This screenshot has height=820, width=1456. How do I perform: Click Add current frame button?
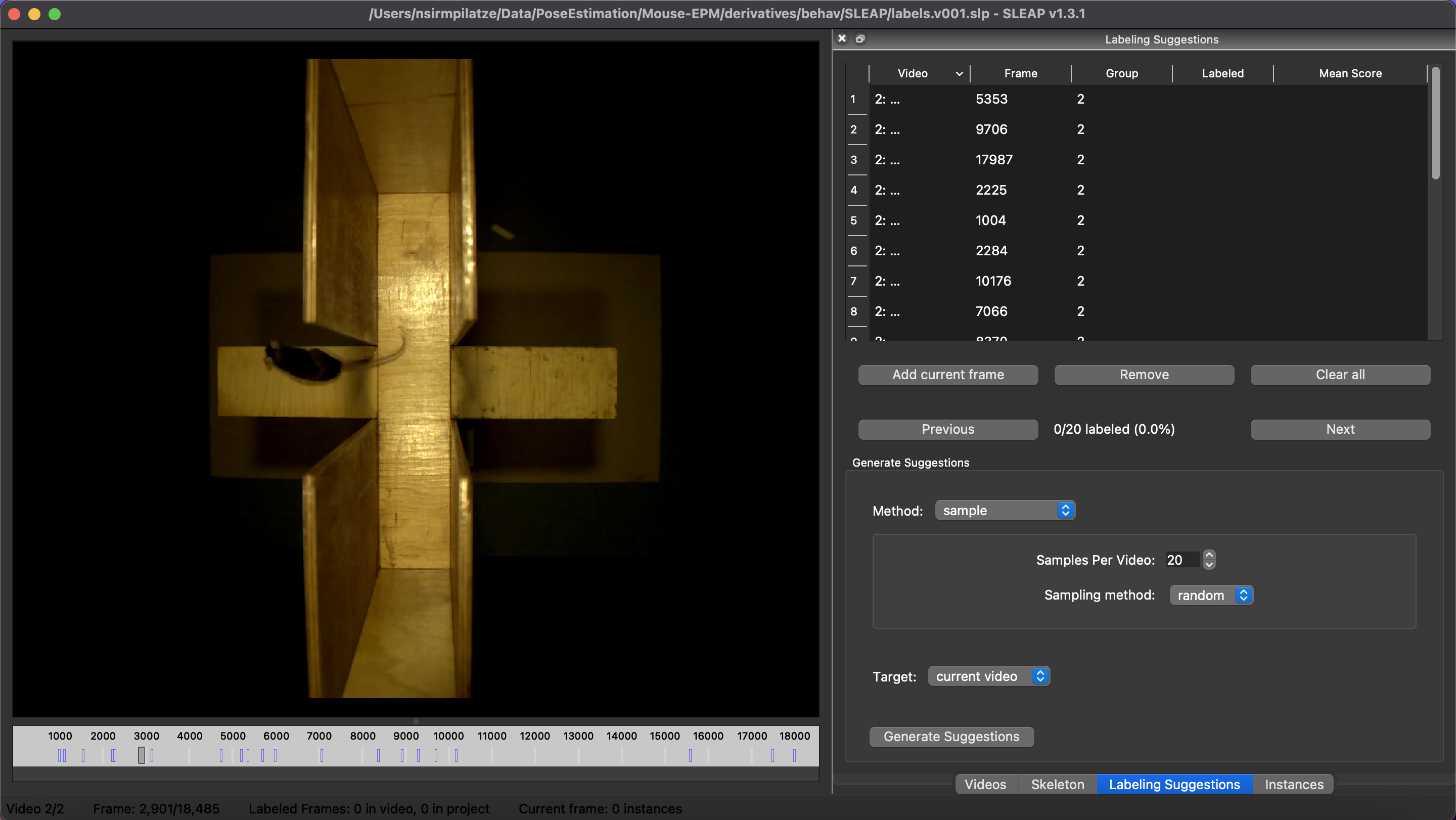pyautogui.click(x=948, y=375)
